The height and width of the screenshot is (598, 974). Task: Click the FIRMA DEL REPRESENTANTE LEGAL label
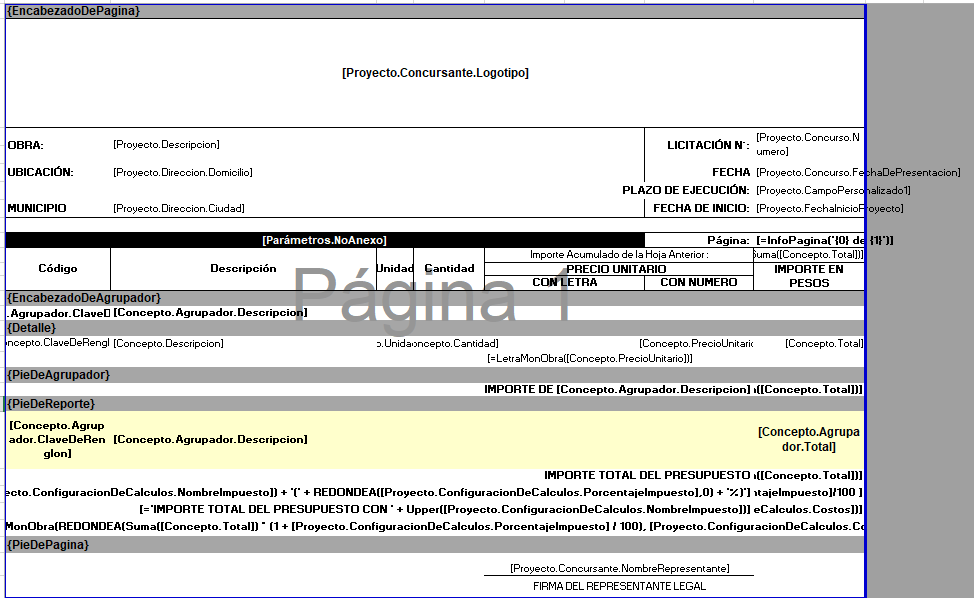tap(619, 586)
